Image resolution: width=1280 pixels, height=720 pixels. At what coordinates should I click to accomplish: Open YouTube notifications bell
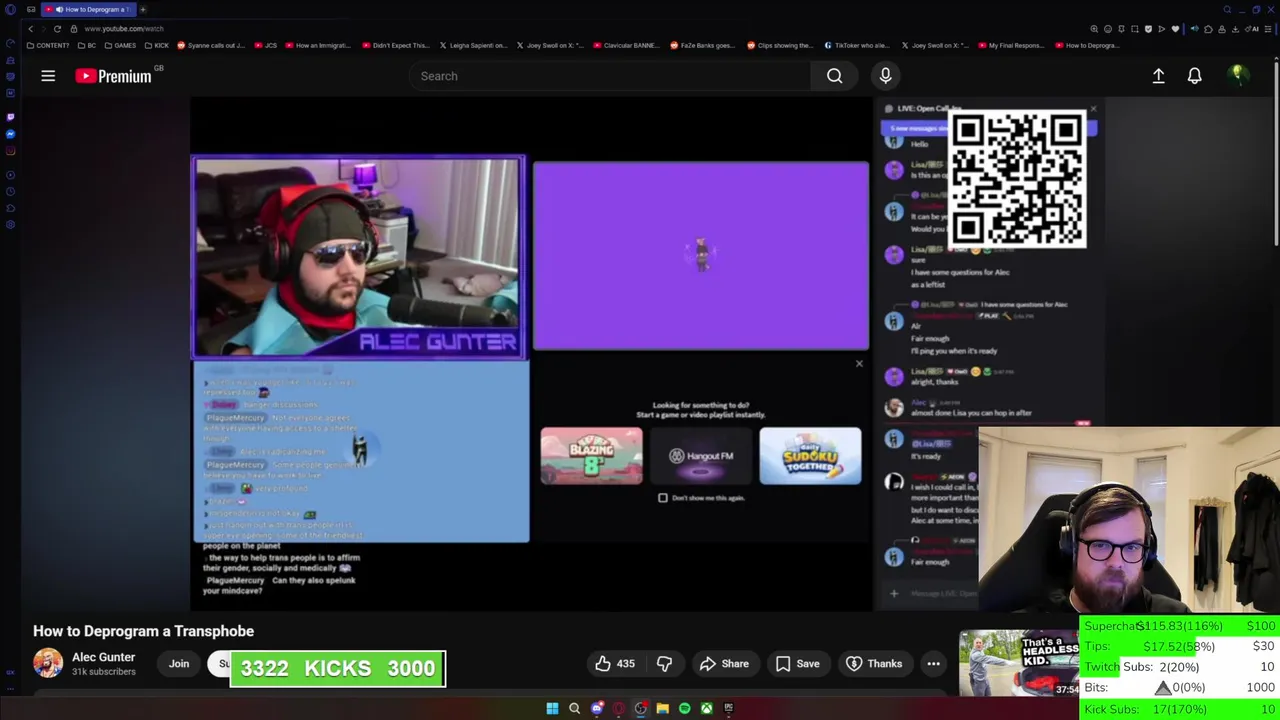1194,76
